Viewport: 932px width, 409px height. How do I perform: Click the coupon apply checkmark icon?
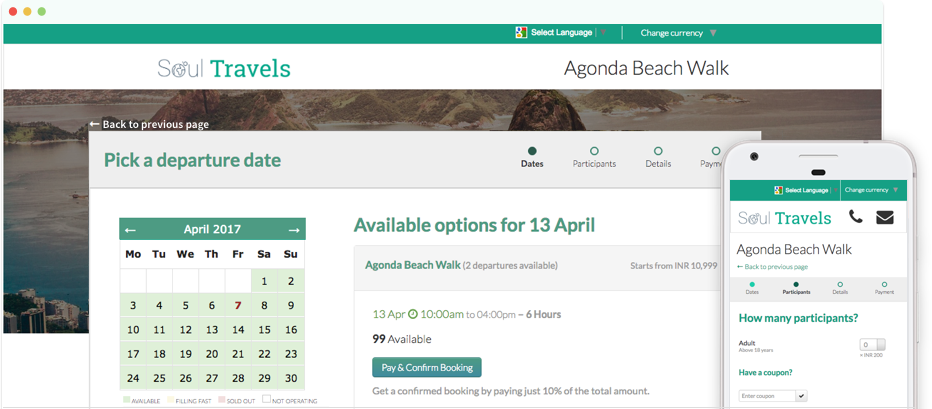coord(801,396)
